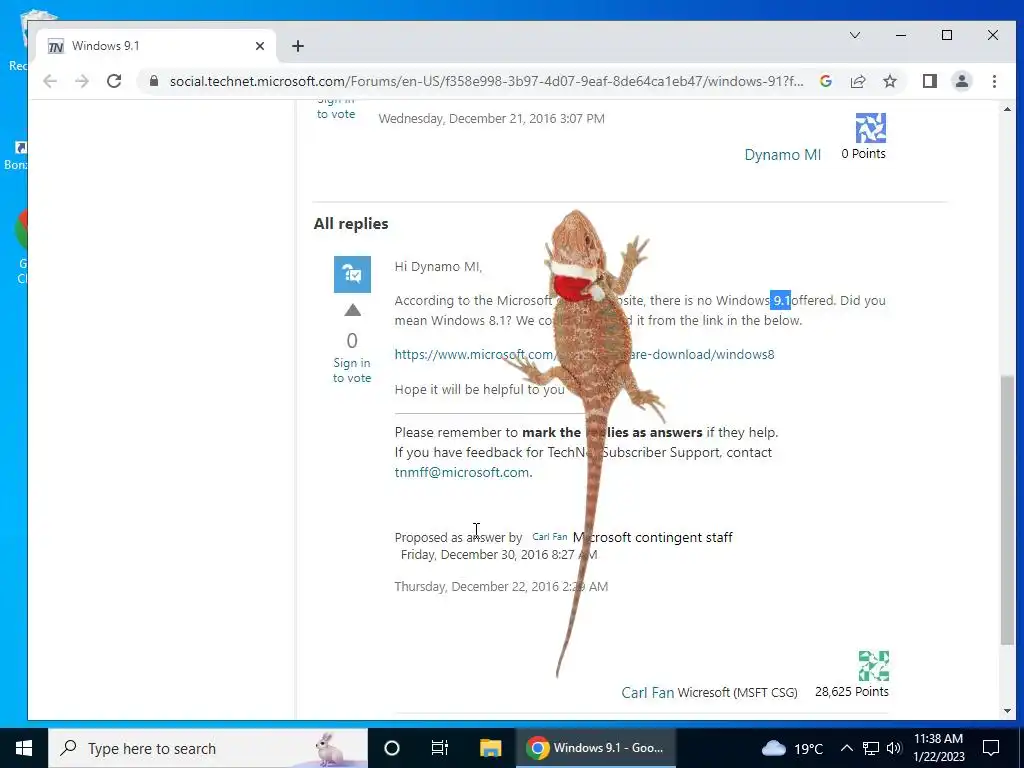This screenshot has width=1024, height=768.
Task: Click Chrome Windows 9.1 taskbar button
Action: tap(595, 748)
